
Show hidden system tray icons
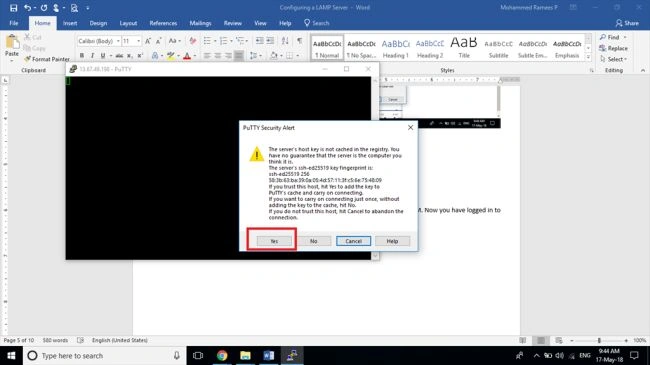pos(536,355)
